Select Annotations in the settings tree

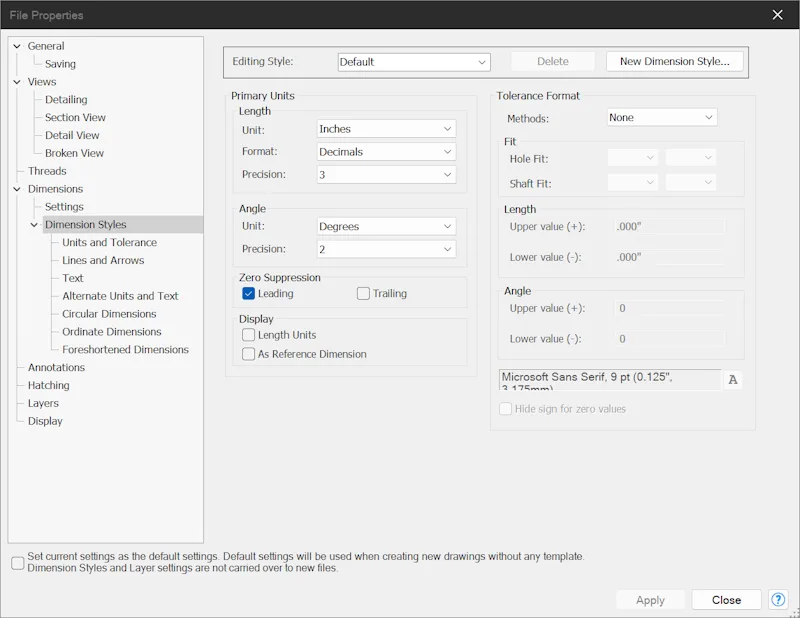[56, 367]
